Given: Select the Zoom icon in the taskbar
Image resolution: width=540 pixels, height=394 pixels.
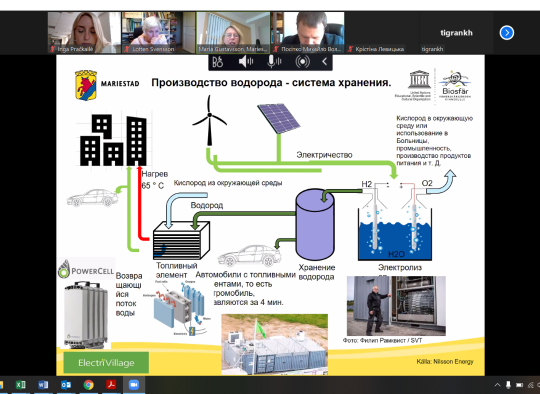Looking at the screenshot, I should click(x=134, y=385).
